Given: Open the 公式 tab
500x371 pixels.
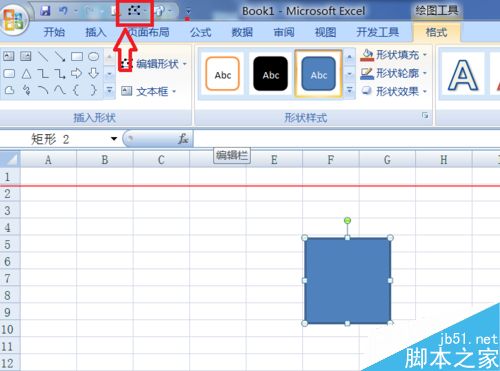Looking at the screenshot, I should pos(200,32).
